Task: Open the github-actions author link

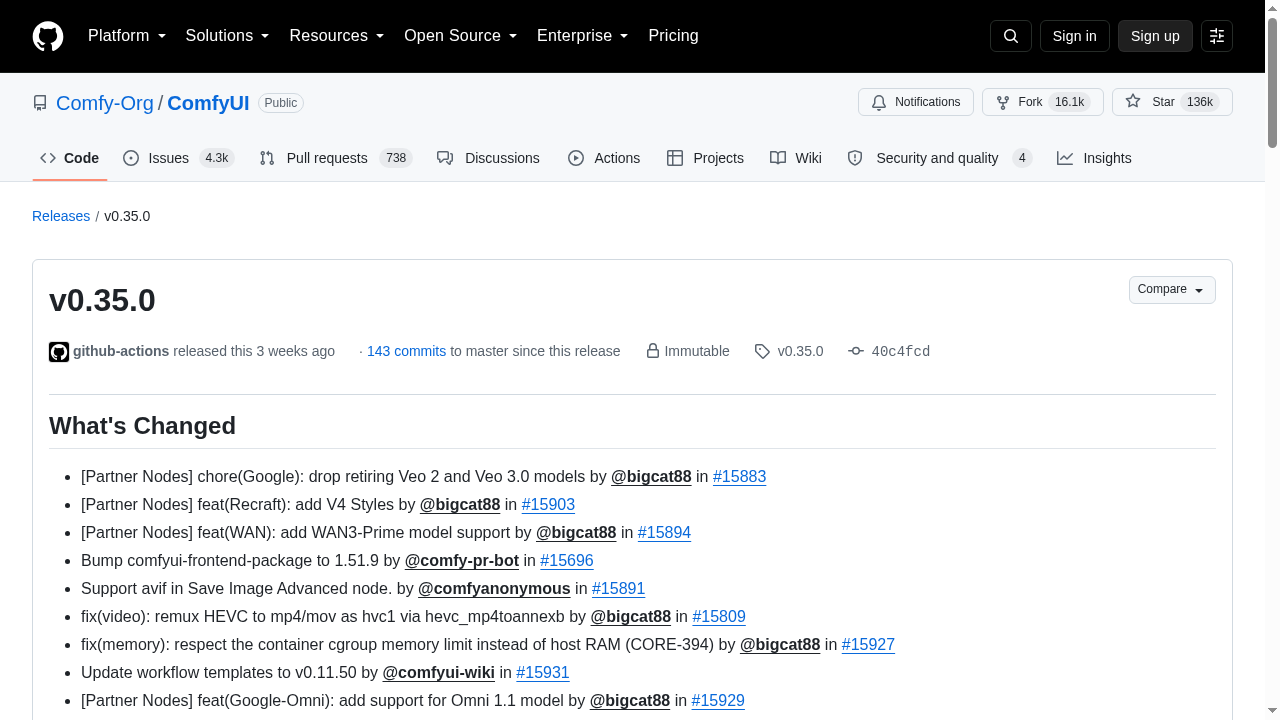Action: 121,351
